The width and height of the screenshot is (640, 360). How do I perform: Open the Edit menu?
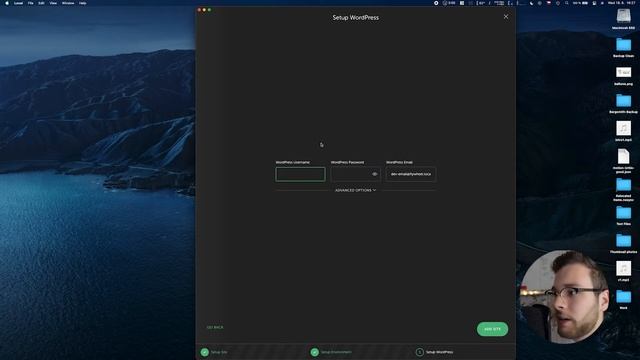(x=41, y=3)
